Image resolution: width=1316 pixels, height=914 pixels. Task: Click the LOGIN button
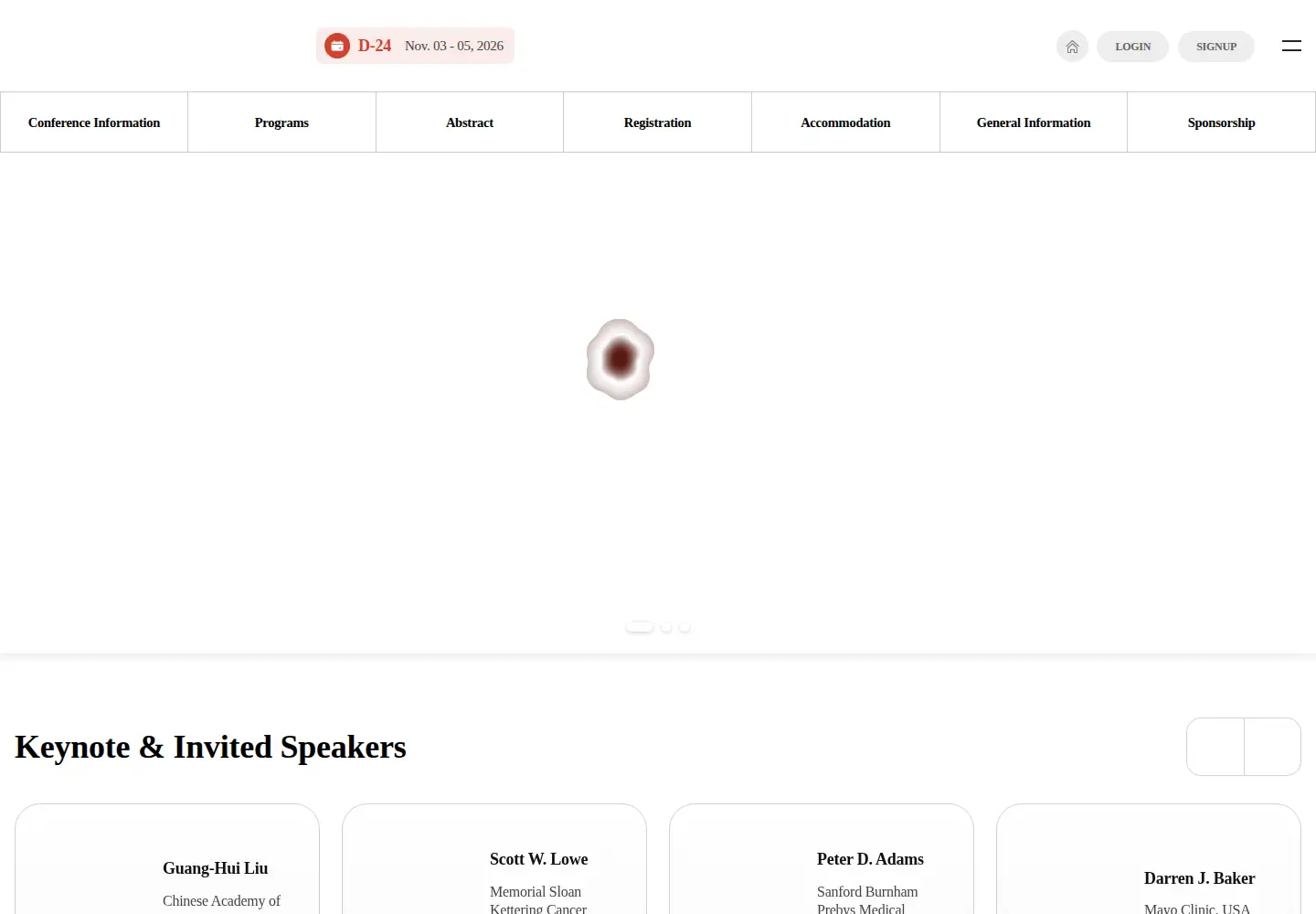[1132, 47]
